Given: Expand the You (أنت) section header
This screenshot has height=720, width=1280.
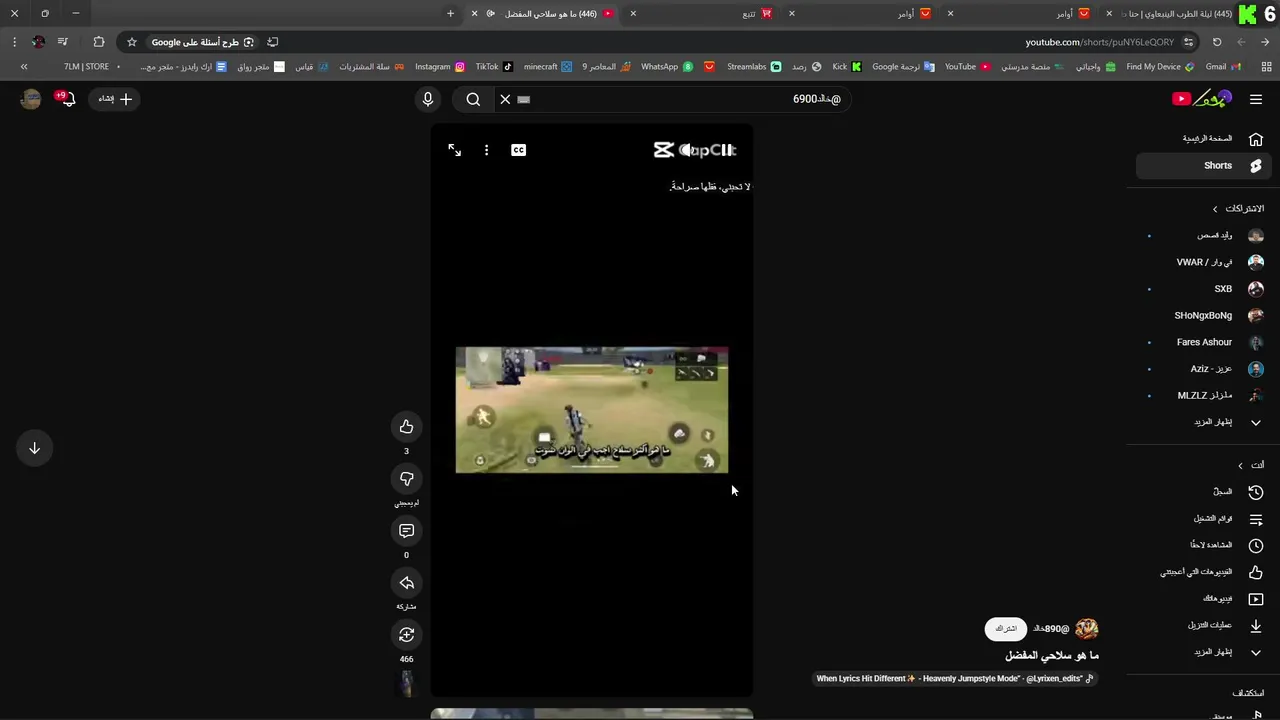Looking at the screenshot, I should pos(1250,466).
